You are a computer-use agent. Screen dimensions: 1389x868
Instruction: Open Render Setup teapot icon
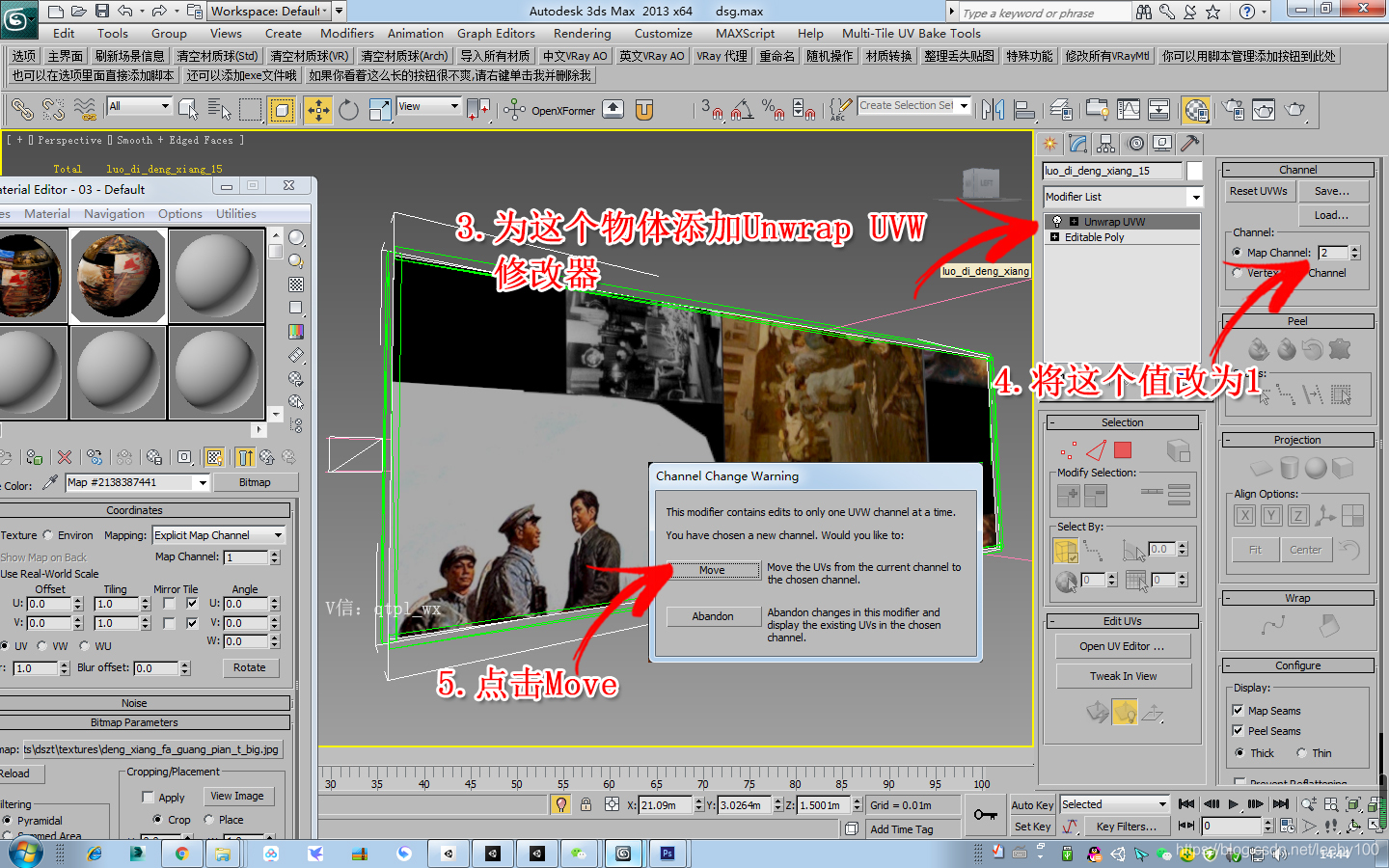click(1233, 110)
